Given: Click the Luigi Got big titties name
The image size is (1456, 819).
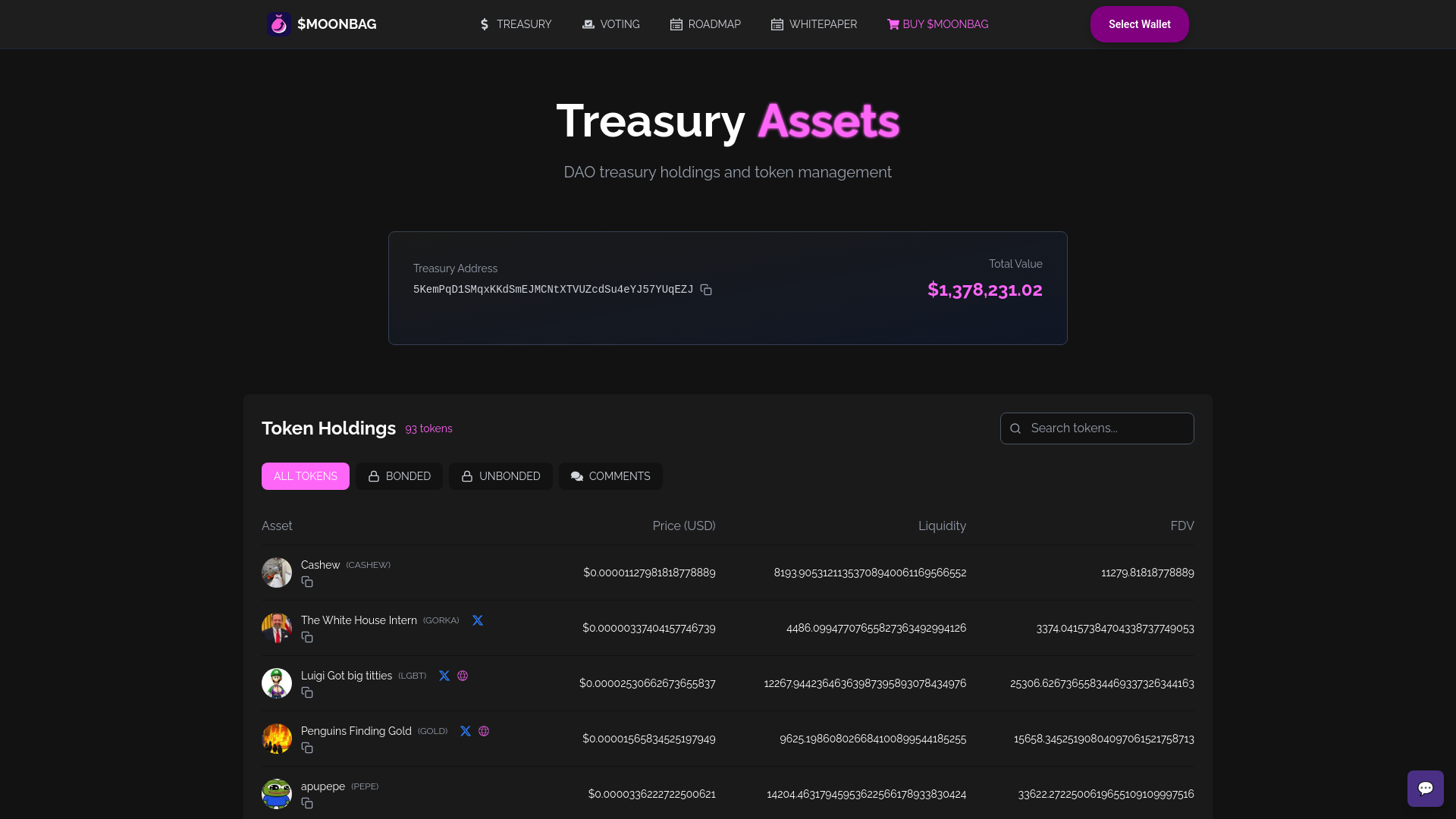Looking at the screenshot, I should 347,676.
